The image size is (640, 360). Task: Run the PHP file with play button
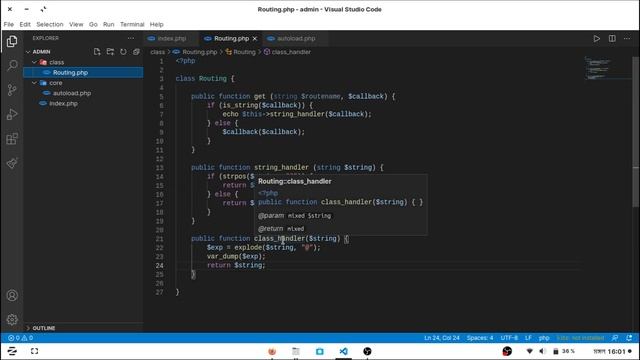(597, 38)
